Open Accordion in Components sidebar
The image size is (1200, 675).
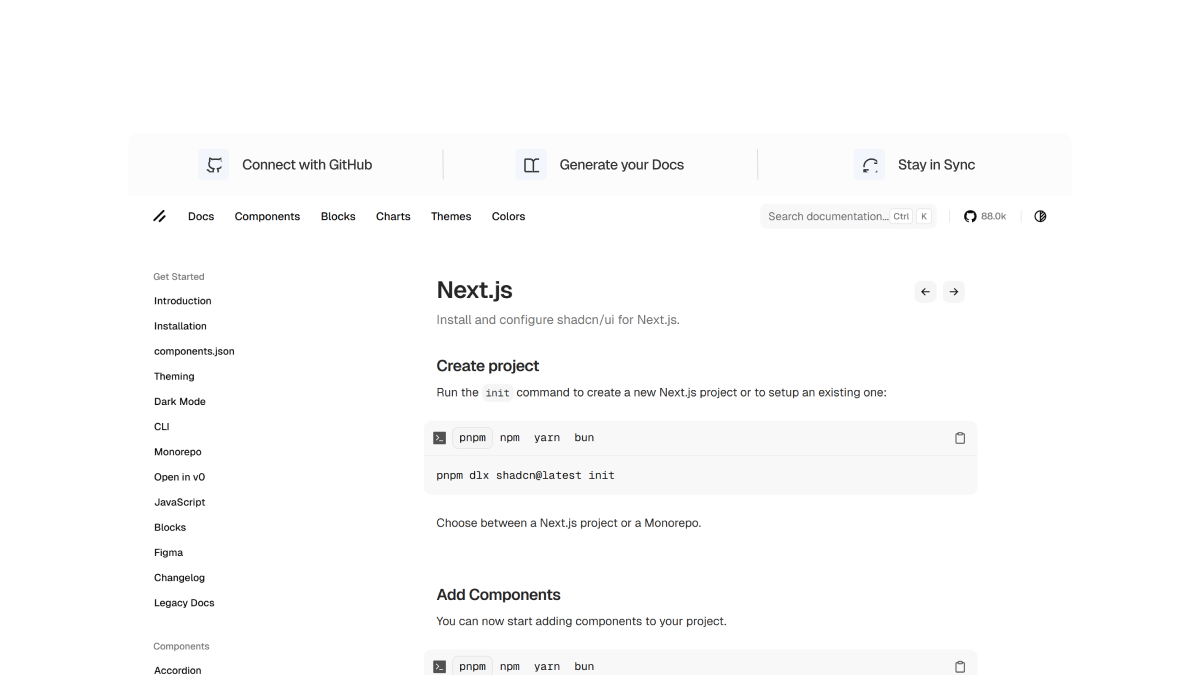[178, 670]
